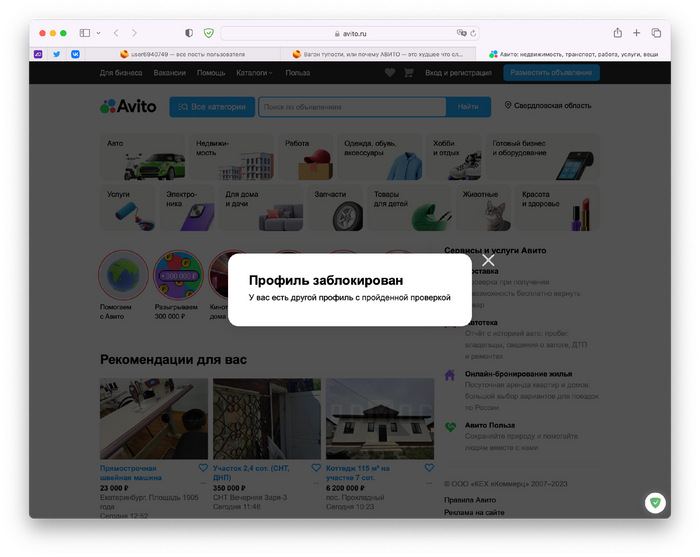Switch to the 'Вагон тупости' tab
700x557 pixels.
click(378, 54)
